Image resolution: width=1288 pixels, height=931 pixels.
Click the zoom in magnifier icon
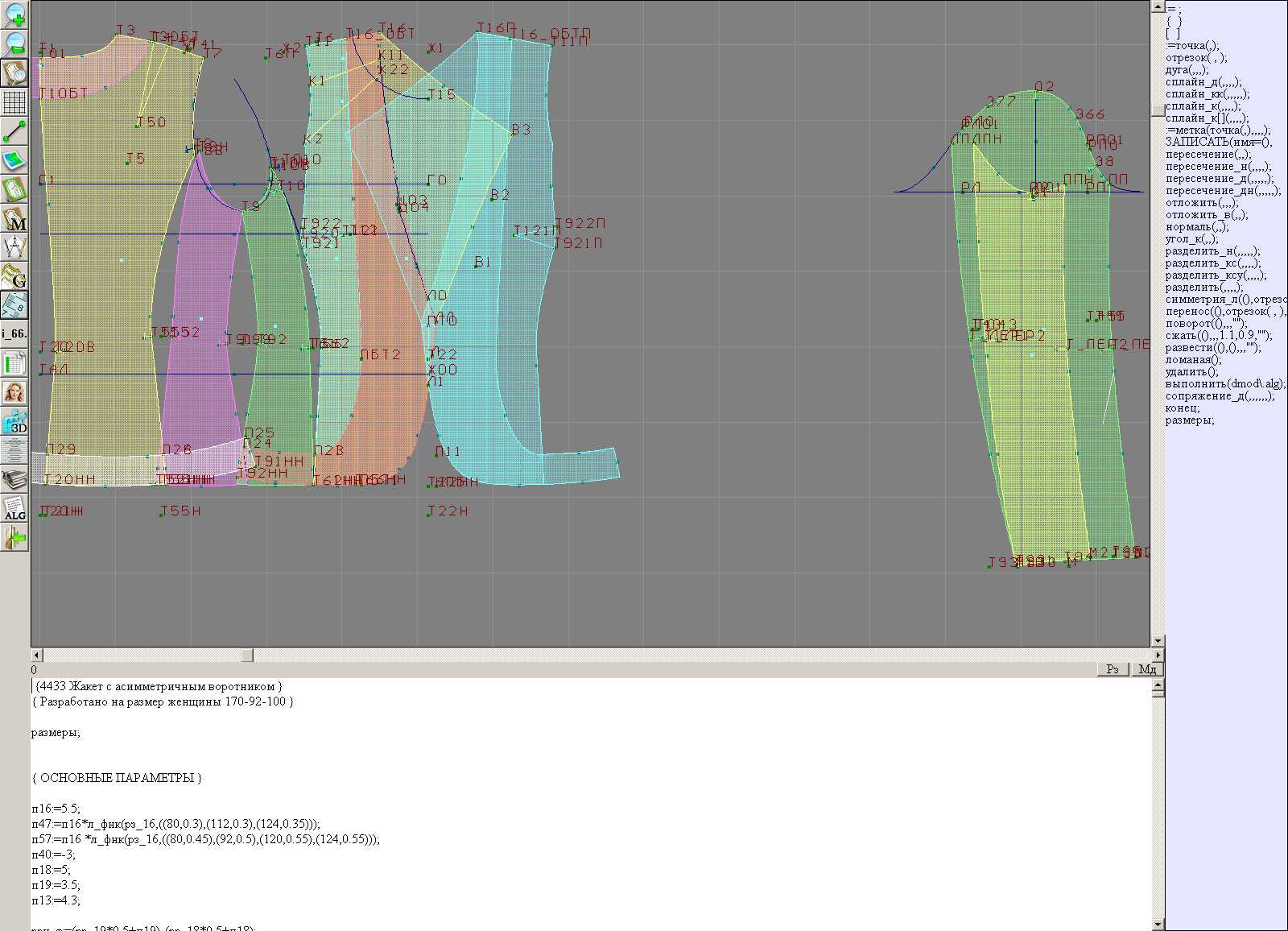coord(14,14)
